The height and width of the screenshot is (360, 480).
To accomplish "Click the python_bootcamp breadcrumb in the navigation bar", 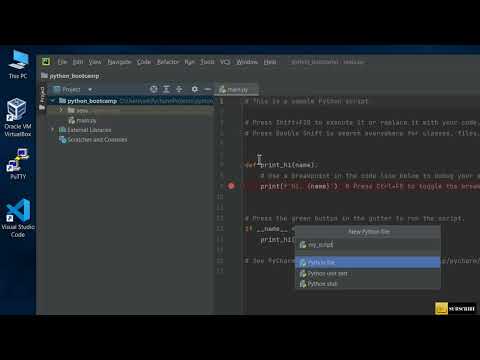I will tap(70, 76).
